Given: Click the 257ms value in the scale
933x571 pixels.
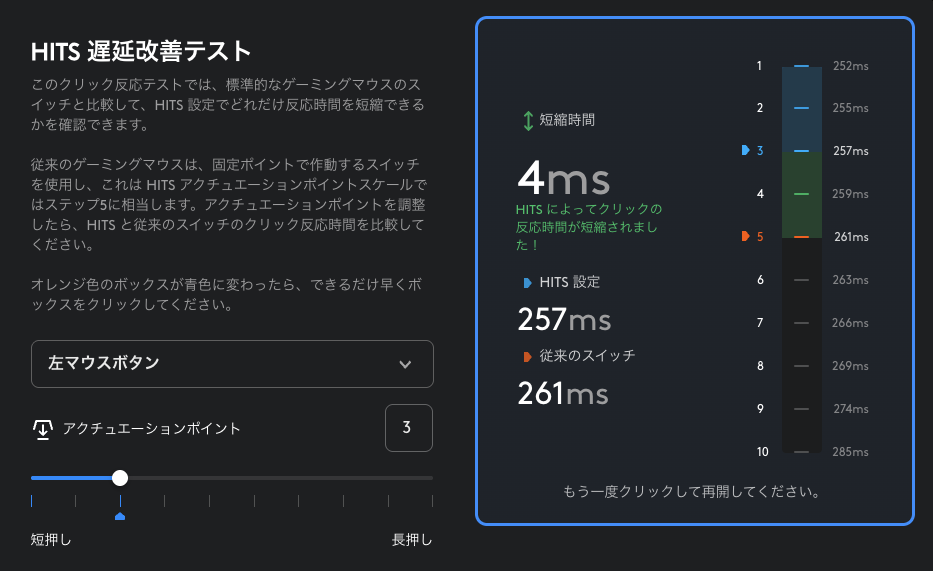Looking at the screenshot, I should pos(850,151).
